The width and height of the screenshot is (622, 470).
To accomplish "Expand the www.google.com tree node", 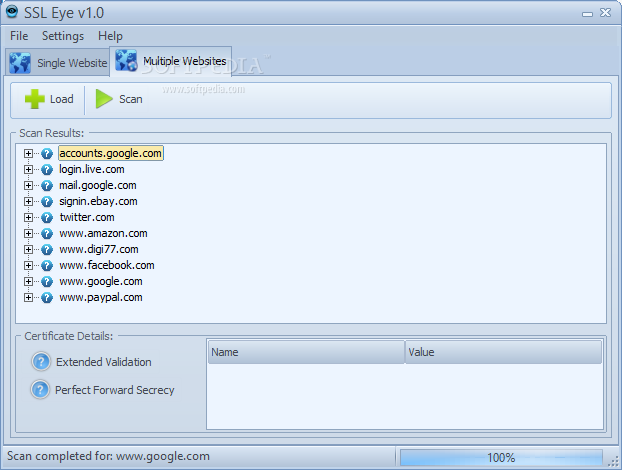I will pos(28,282).
